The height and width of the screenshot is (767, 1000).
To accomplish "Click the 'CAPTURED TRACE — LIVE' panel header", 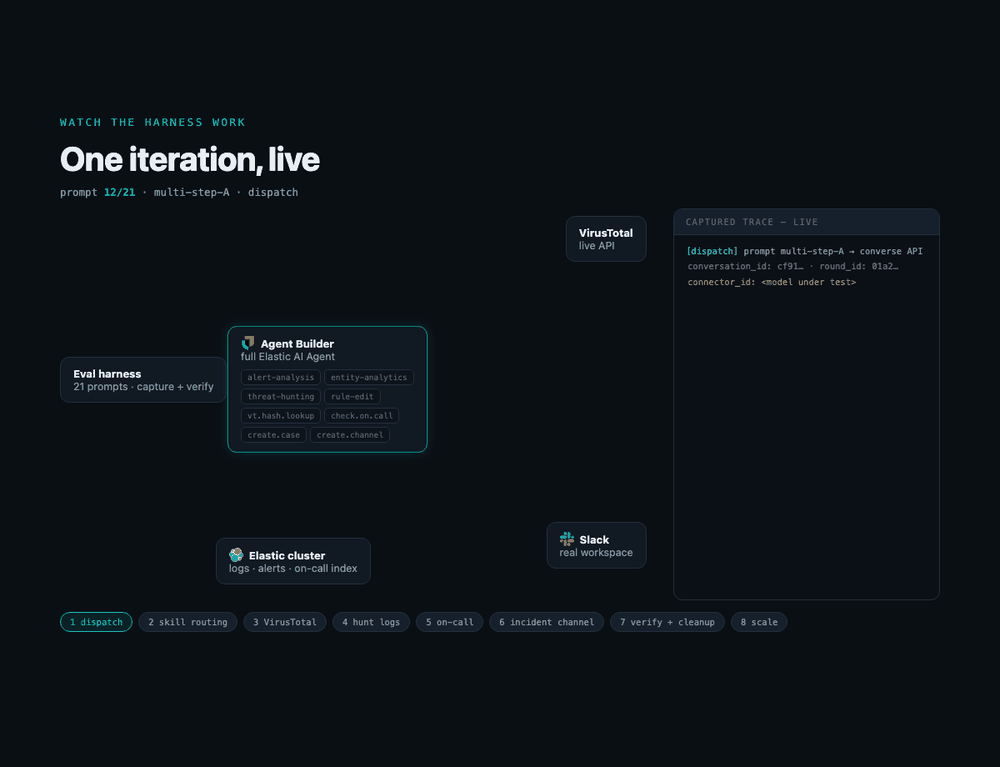I will tap(806, 222).
